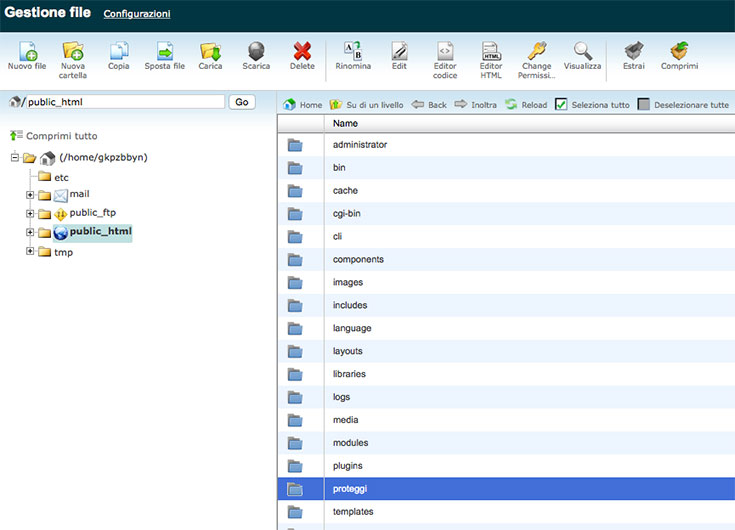Click the folder icon beside administrator
The image size is (735, 530).
[295, 145]
